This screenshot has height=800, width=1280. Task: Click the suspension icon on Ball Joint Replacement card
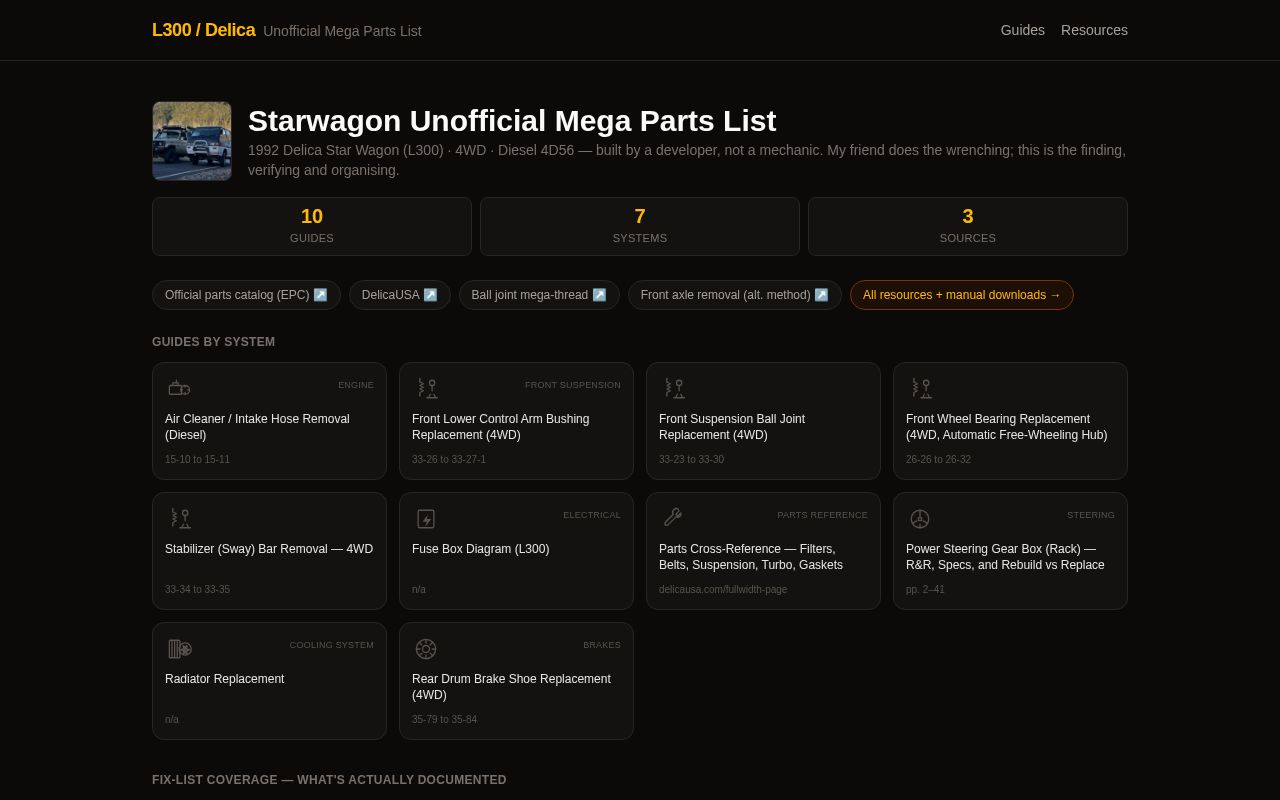pos(673,388)
